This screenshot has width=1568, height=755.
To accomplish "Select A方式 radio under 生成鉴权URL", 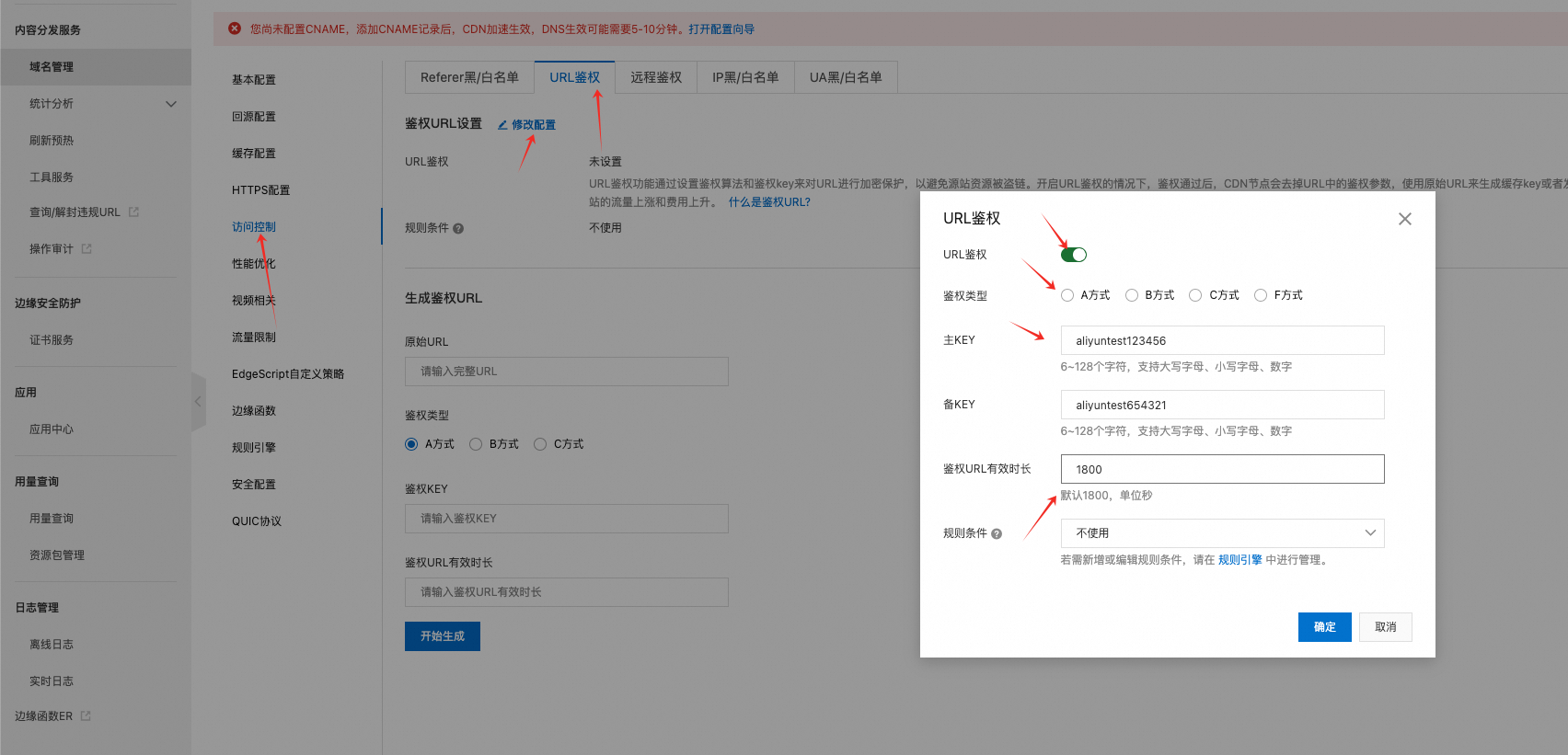I will pos(411,444).
